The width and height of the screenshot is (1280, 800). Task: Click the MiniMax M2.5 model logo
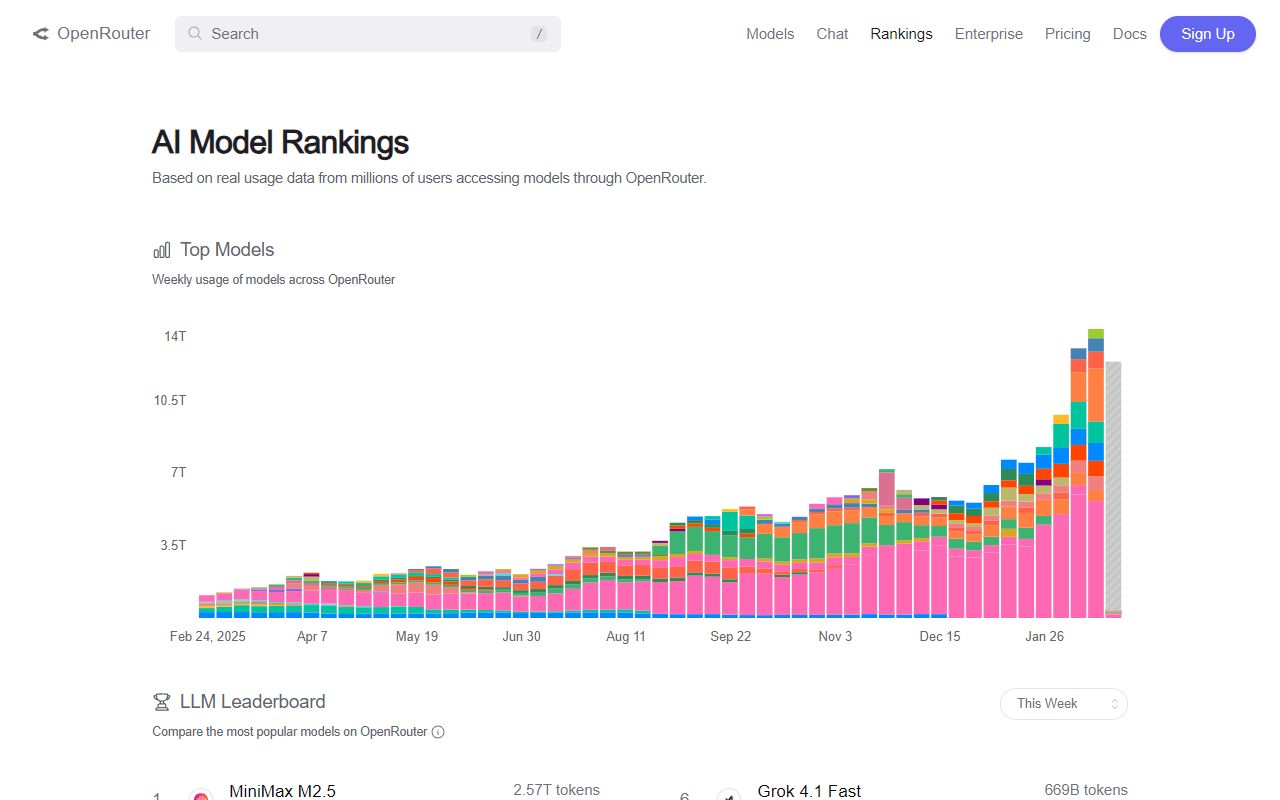pyautogui.click(x=201, y=793)
